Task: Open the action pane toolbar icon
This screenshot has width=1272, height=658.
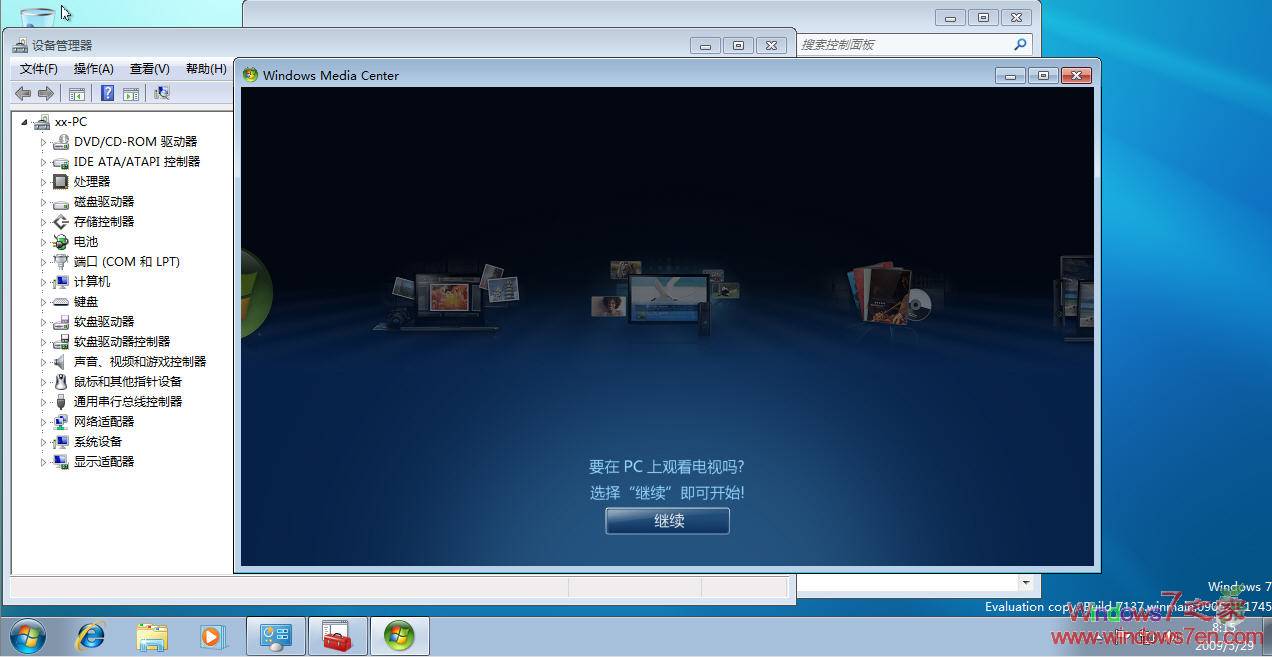Action: (131, 93)
